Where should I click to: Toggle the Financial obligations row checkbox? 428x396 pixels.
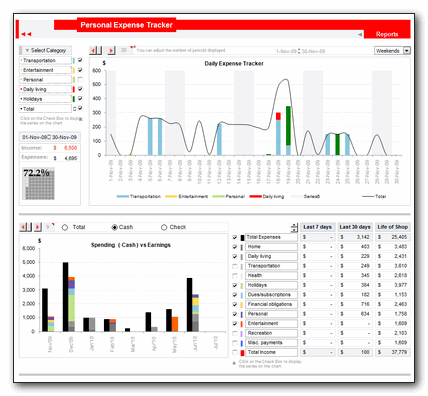(235, 305)
